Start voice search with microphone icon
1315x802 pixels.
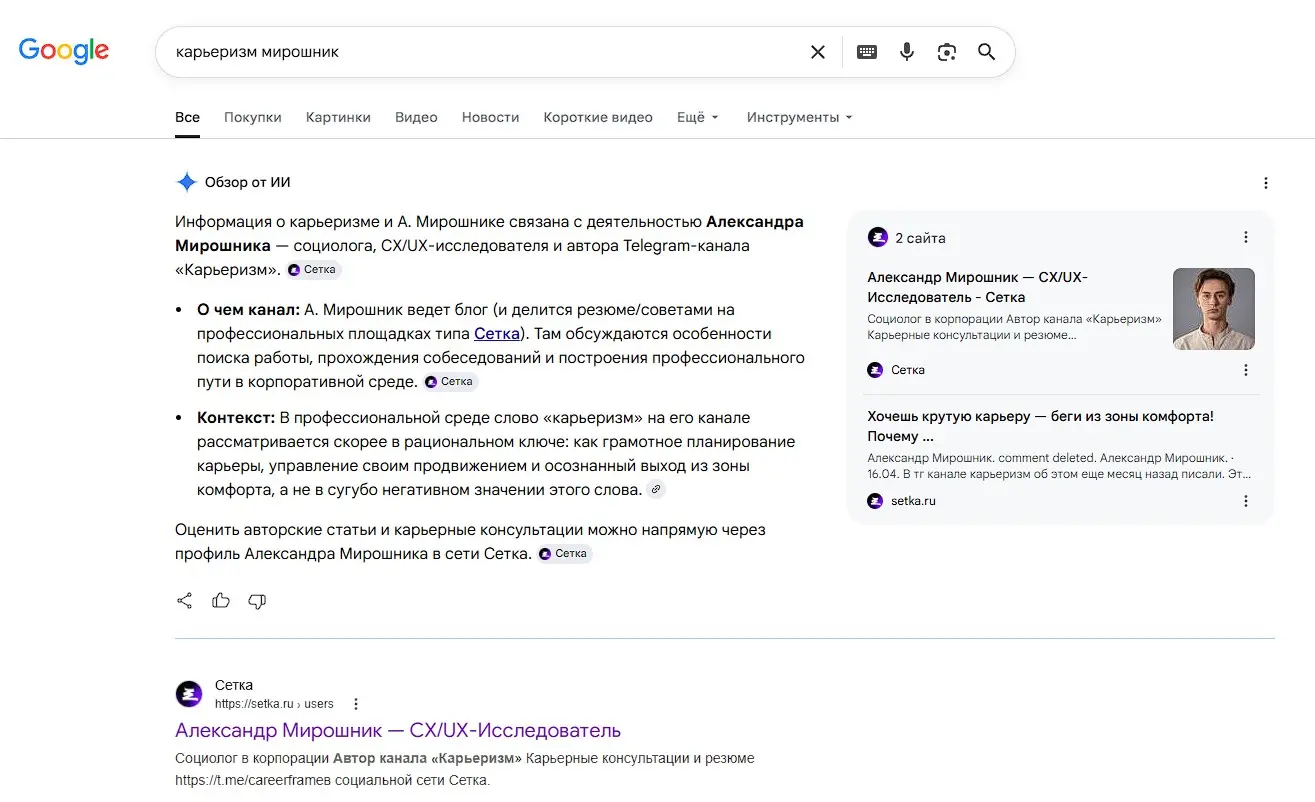[907, 52]
